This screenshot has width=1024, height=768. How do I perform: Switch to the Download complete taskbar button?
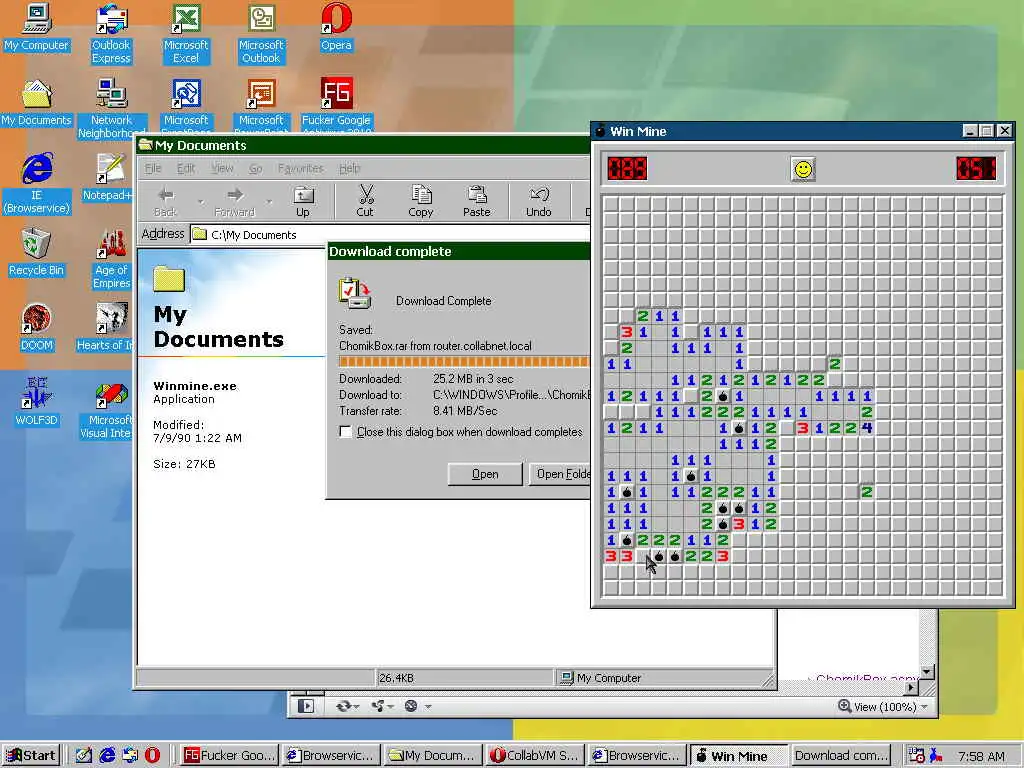click(x=842, y=756)
